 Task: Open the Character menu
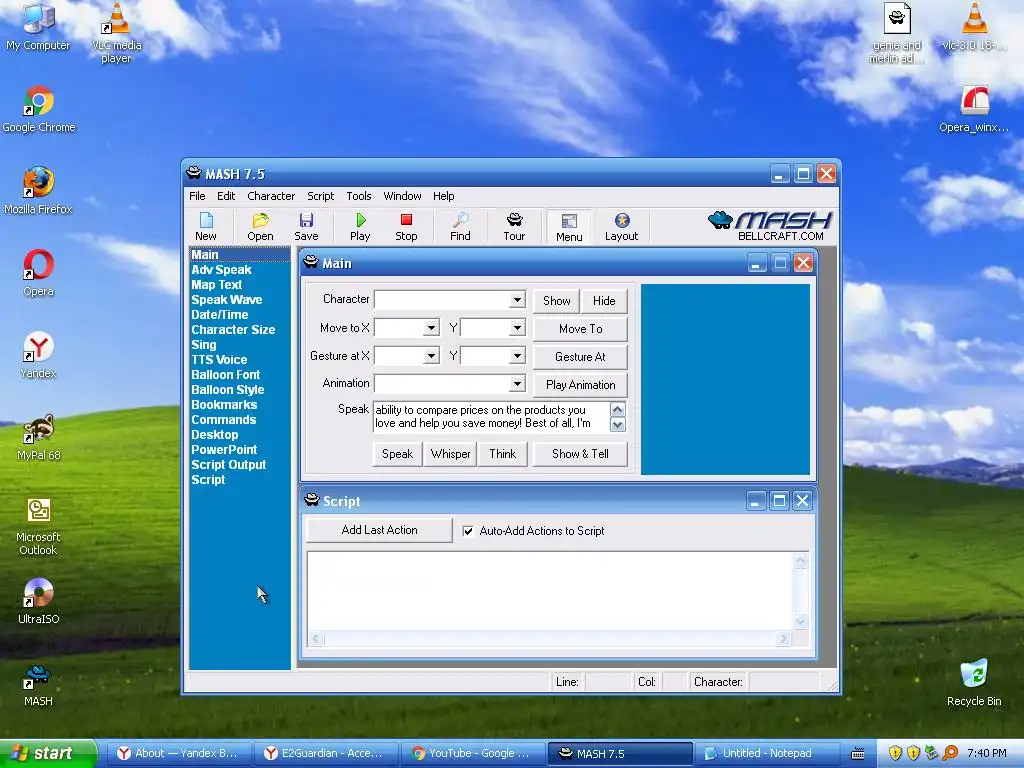pyautogui.click(x=271, y=196)
